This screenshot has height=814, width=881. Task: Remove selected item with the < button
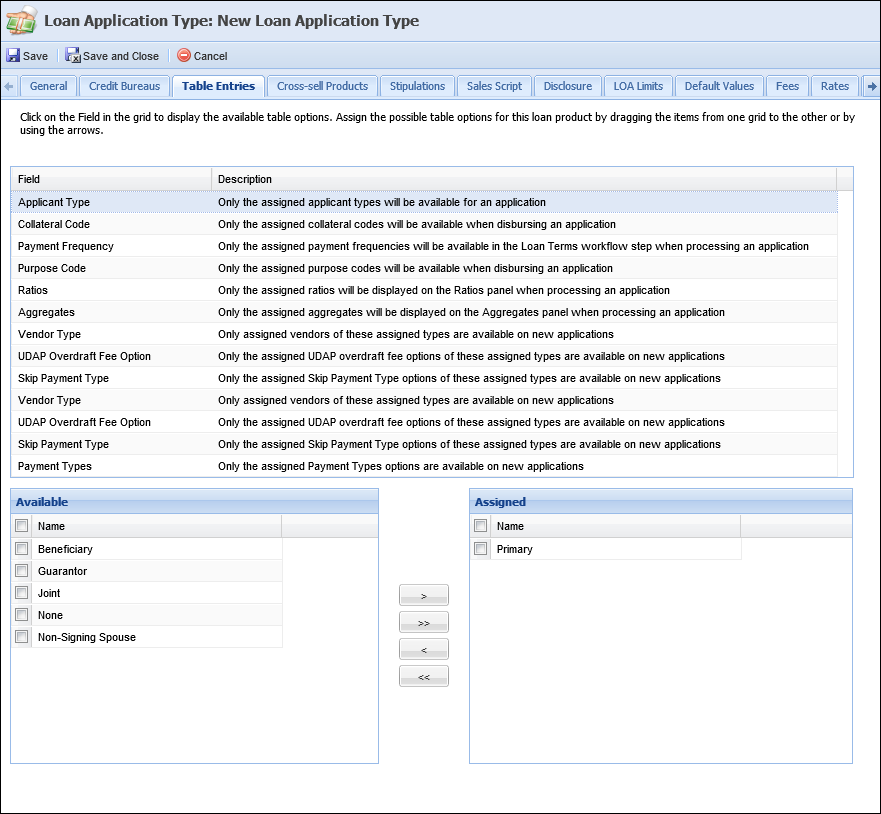point(424,649)
